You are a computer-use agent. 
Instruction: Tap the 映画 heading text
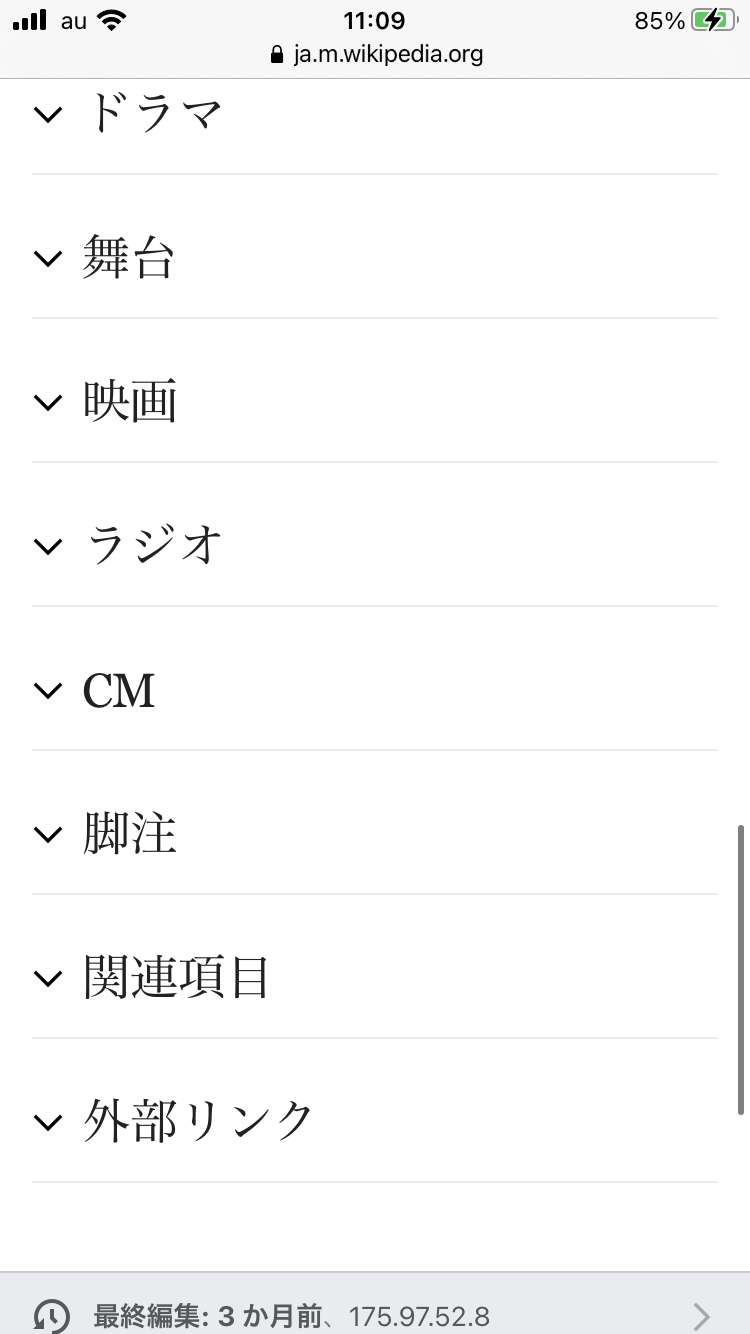tap(130, 403)
